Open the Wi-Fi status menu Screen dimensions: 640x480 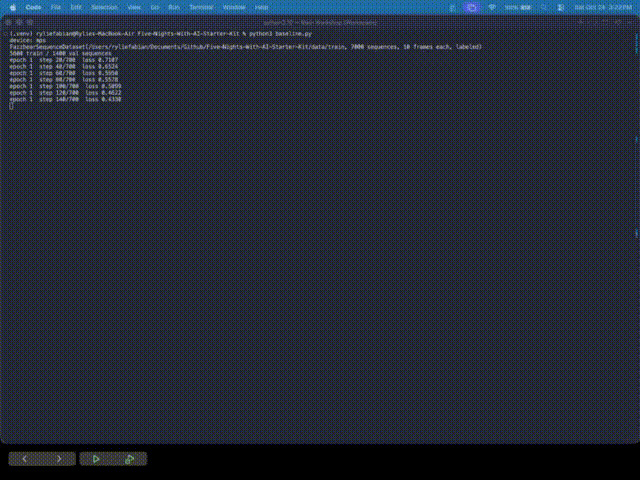(492, 7)
